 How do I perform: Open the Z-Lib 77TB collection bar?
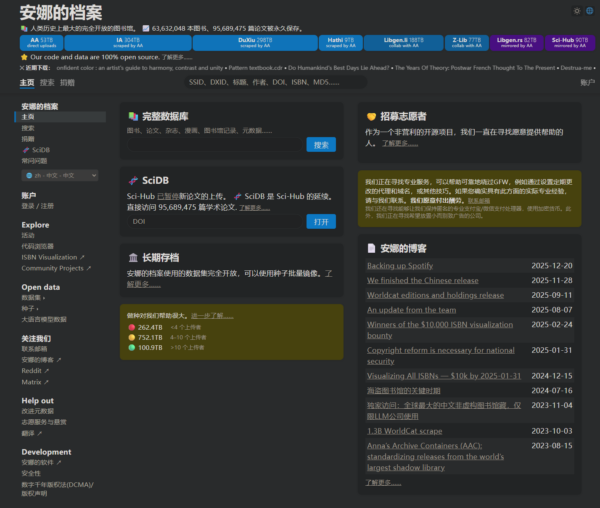click(466, 43)
